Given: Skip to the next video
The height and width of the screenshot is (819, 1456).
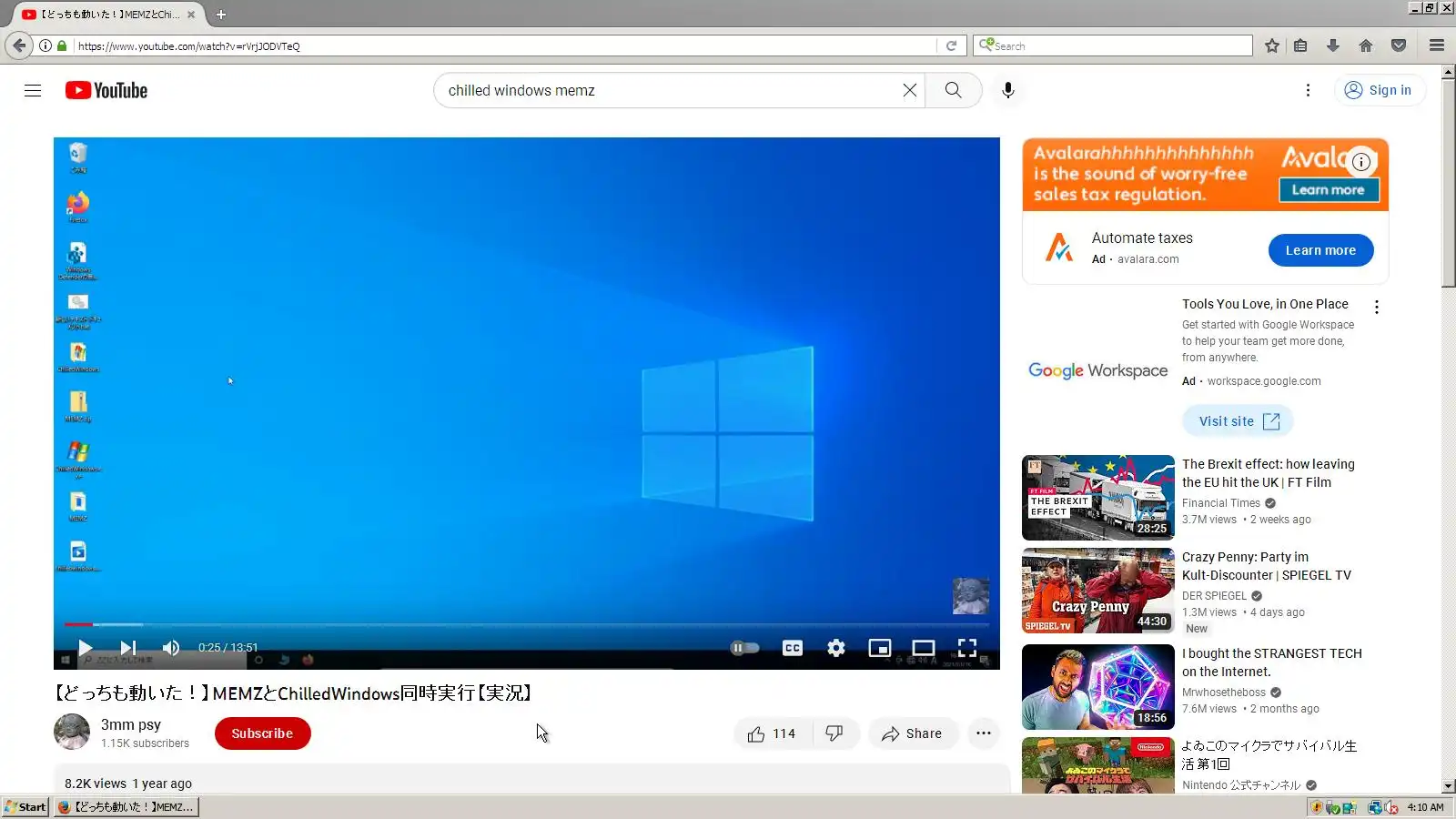Looking at the screenshot, I should [128, 648].
